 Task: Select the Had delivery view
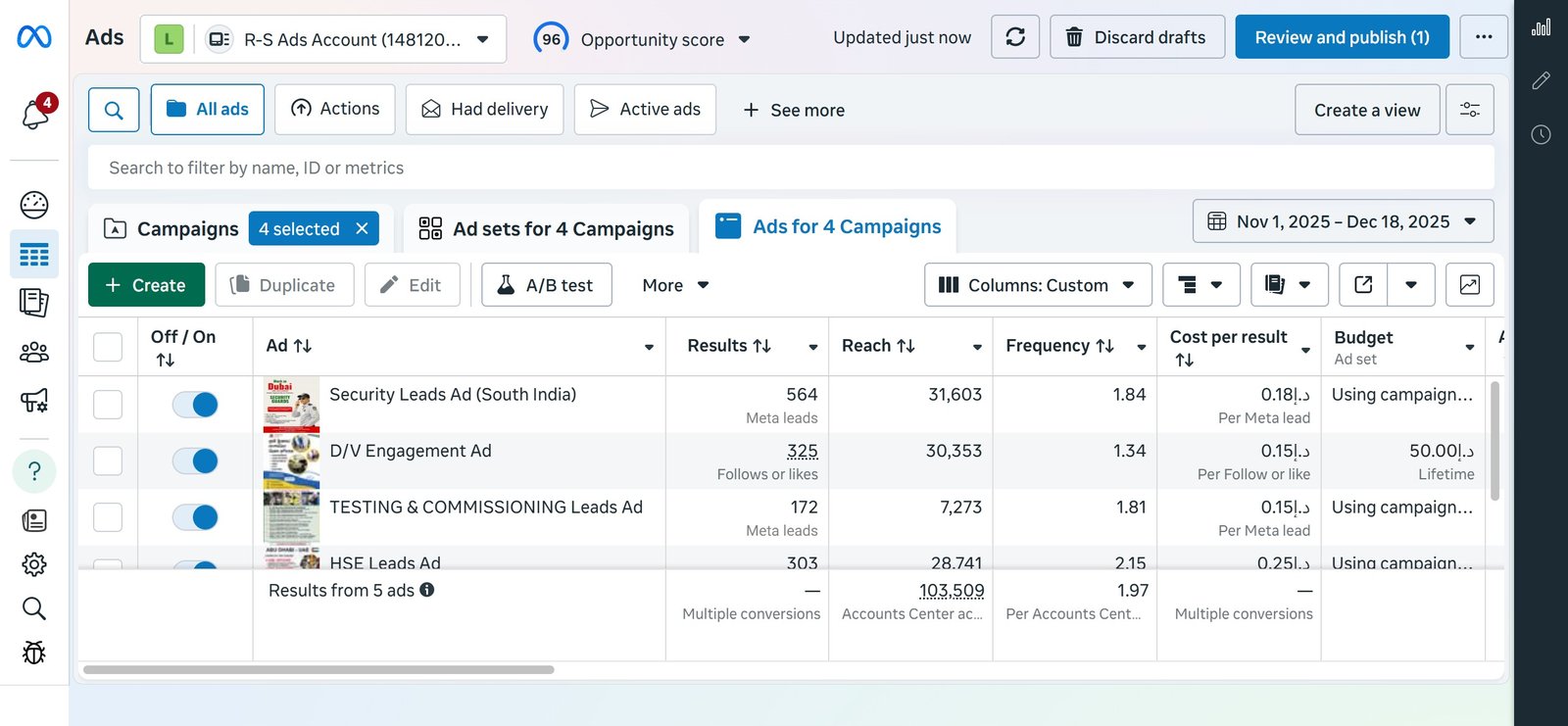click(484, 109)
